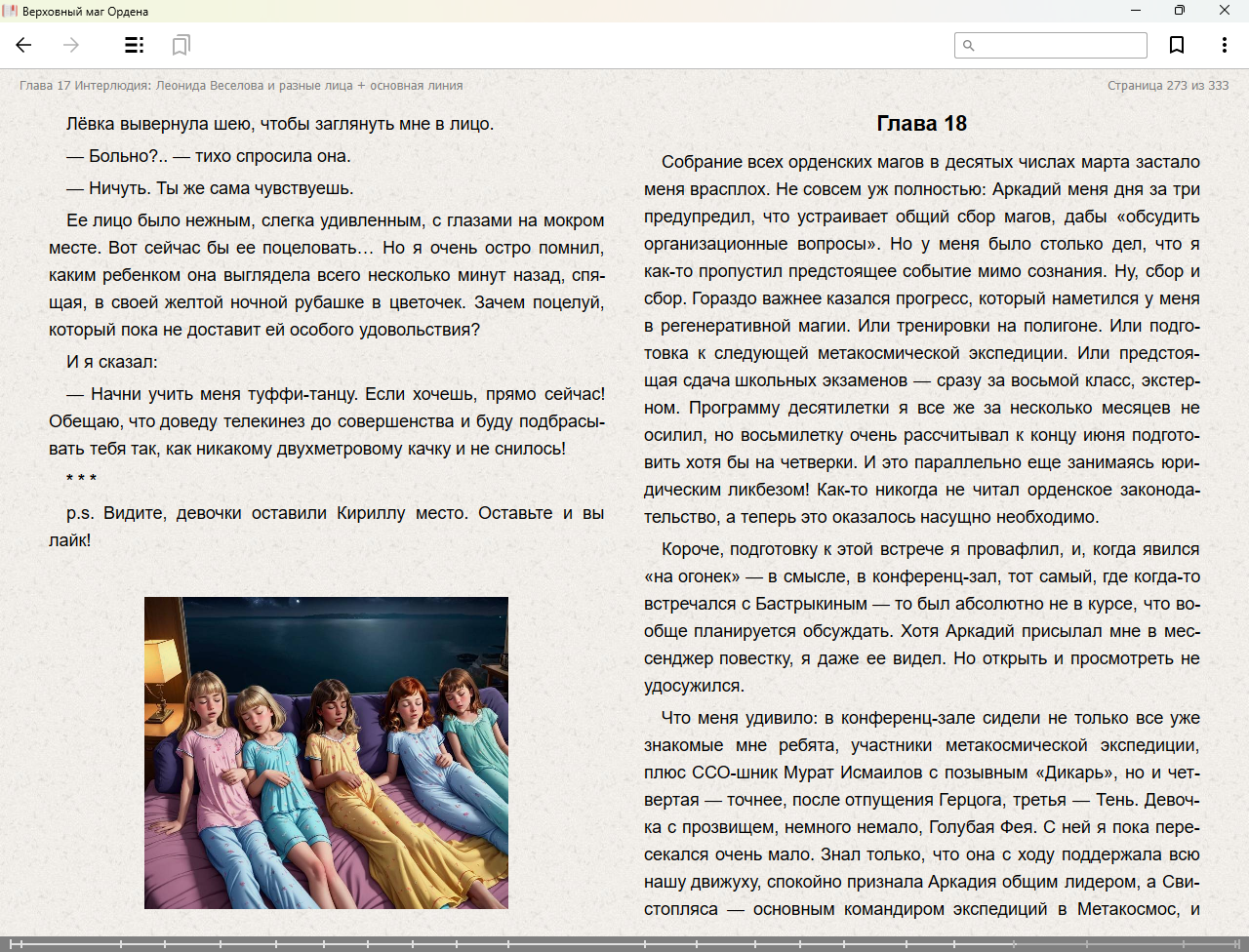Click the reading progress bar at bottom
This screenshot has width=1249, height=952.
pyautogui.click(x=624, y=943)
